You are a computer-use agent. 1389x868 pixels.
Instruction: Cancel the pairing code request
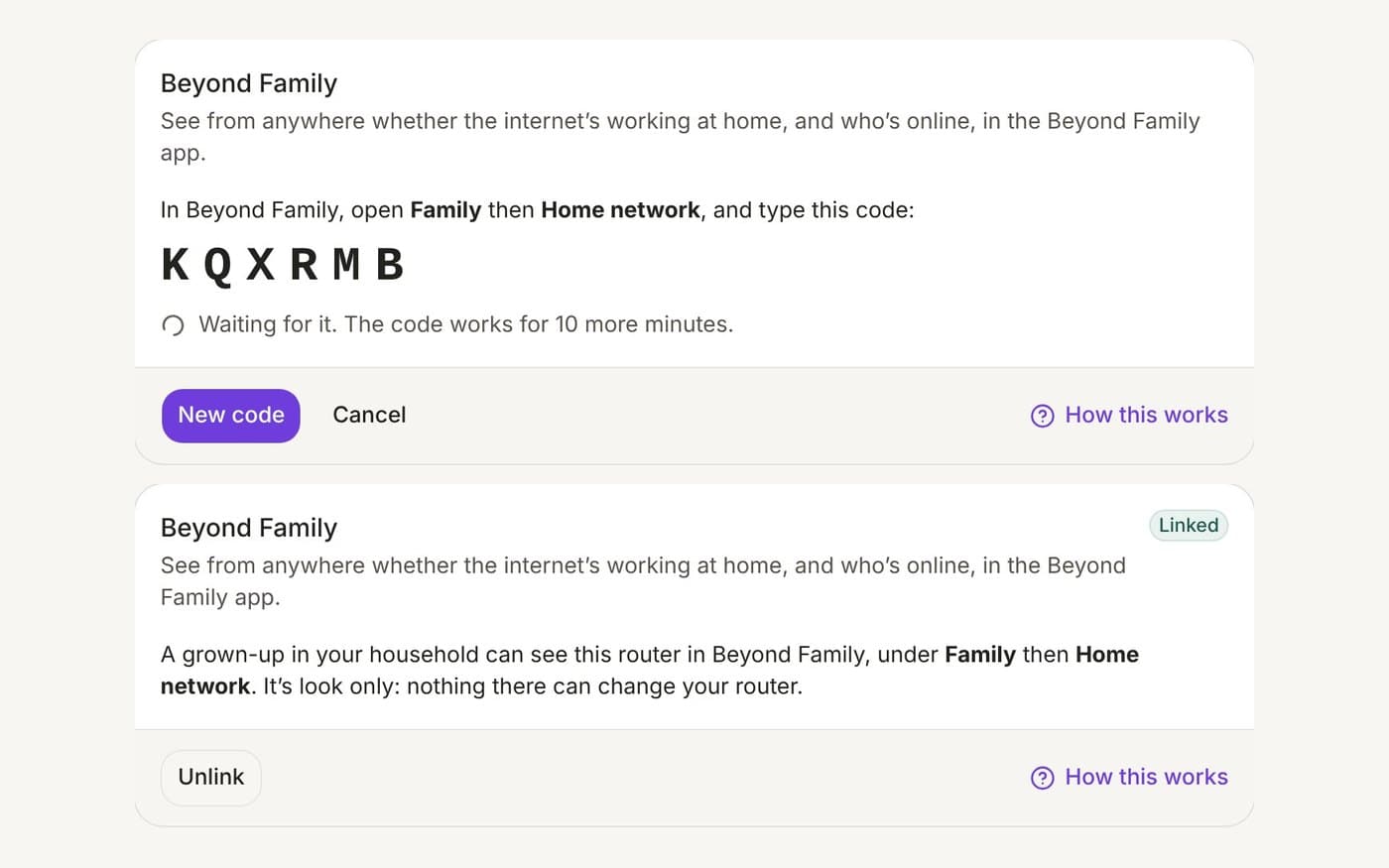pos(369,416)
